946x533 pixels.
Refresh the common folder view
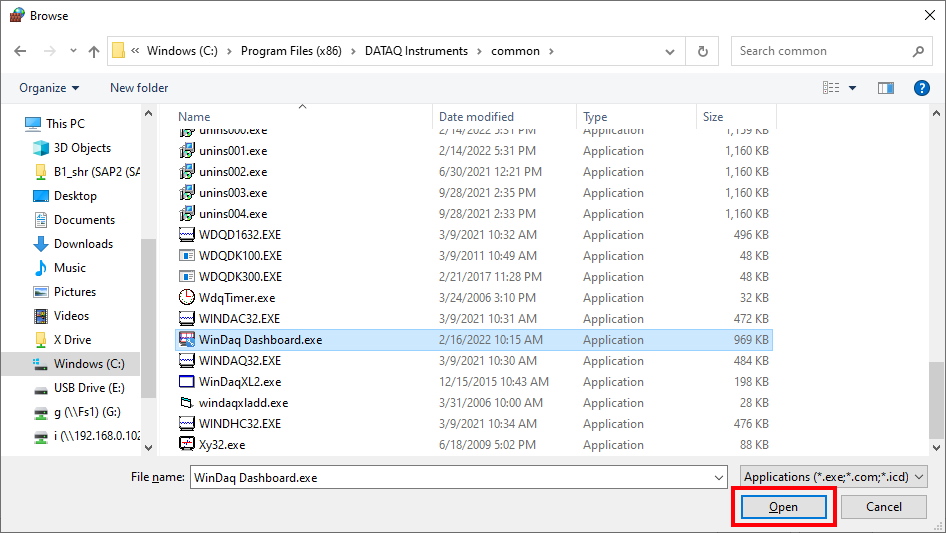click(x=702, y=51)
